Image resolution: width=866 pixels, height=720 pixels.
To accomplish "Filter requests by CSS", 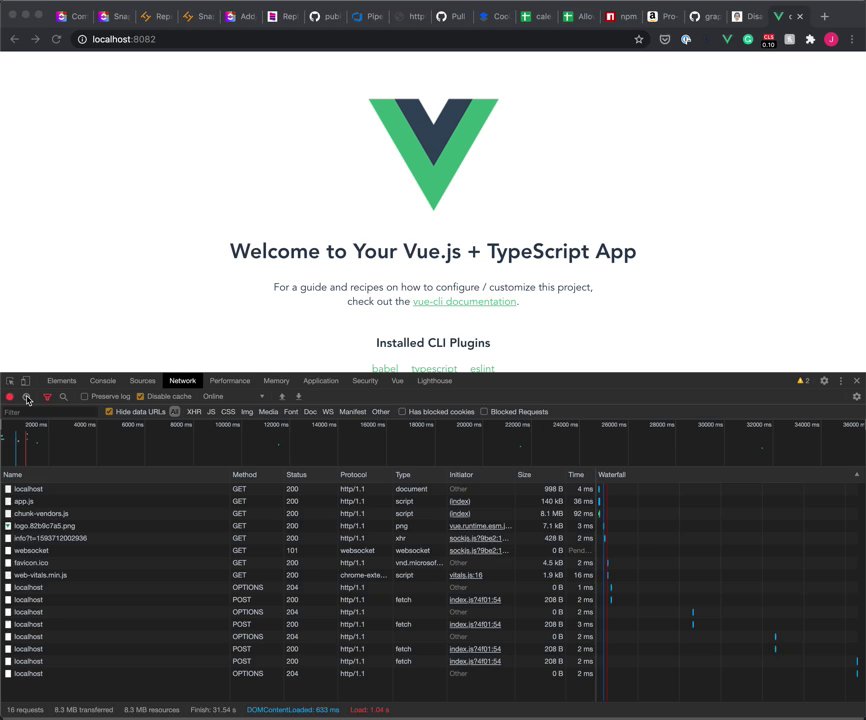I will (228, 412).
